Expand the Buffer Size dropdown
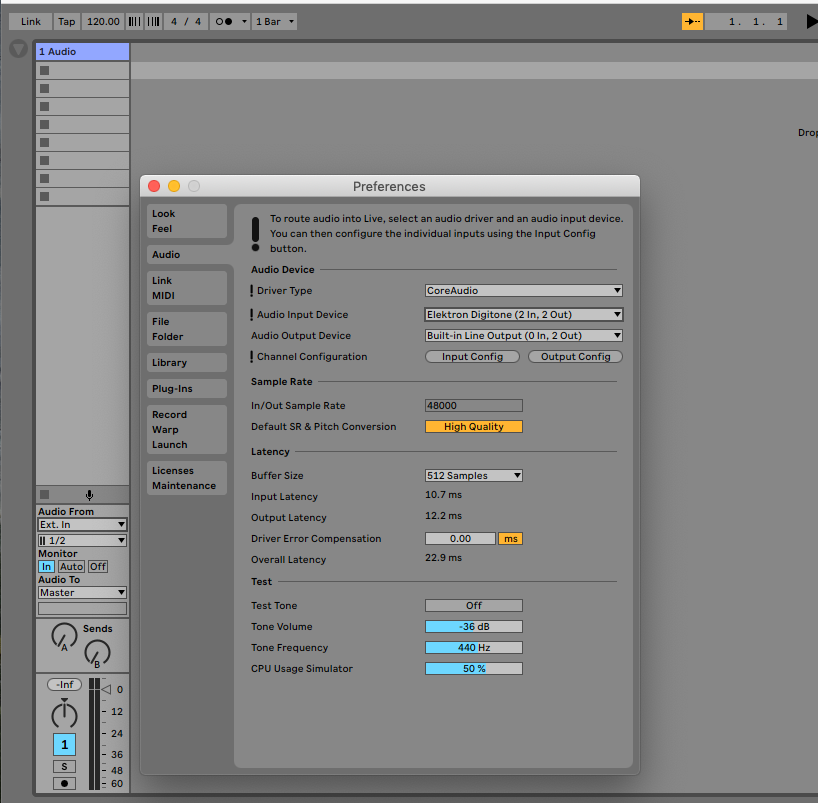Viewport: 818px width, 803px height. point(473,476)
